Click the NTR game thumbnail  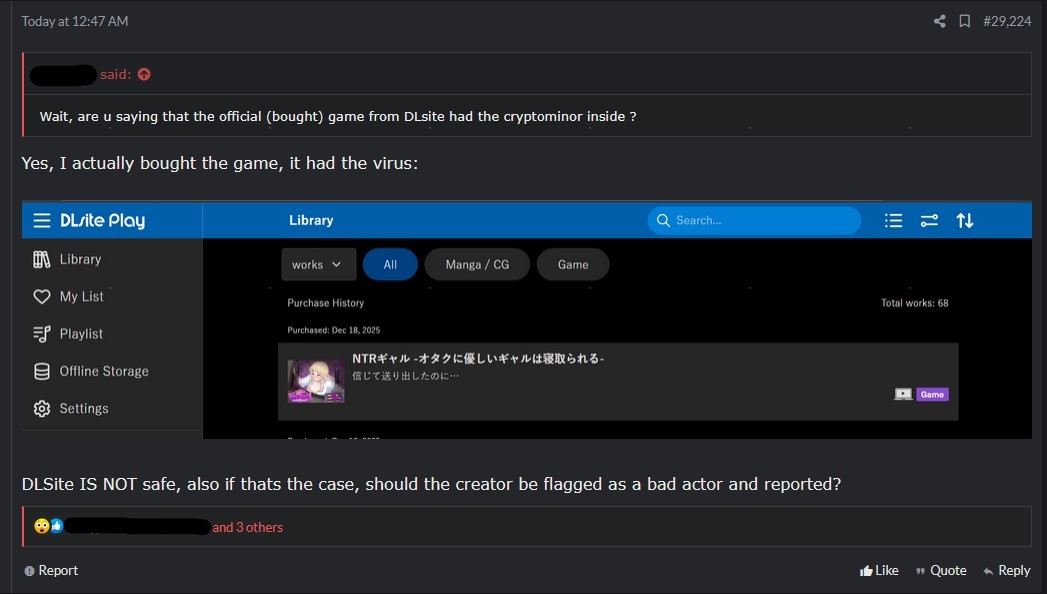[x=316, y=381]
